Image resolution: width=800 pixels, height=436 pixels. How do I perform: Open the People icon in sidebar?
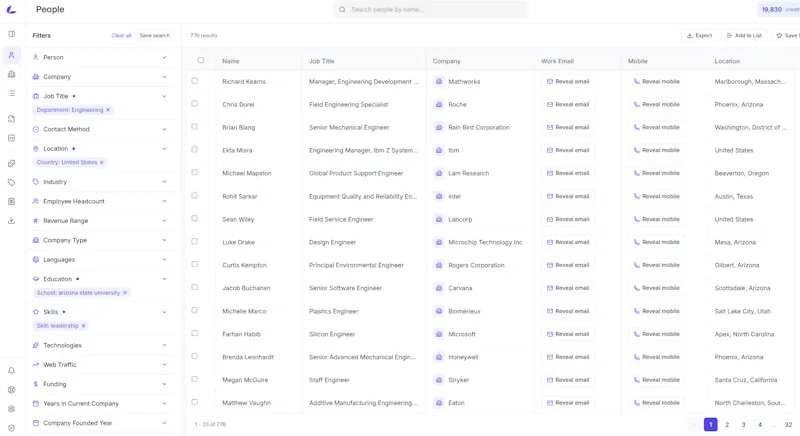click(x=11, y=55)
